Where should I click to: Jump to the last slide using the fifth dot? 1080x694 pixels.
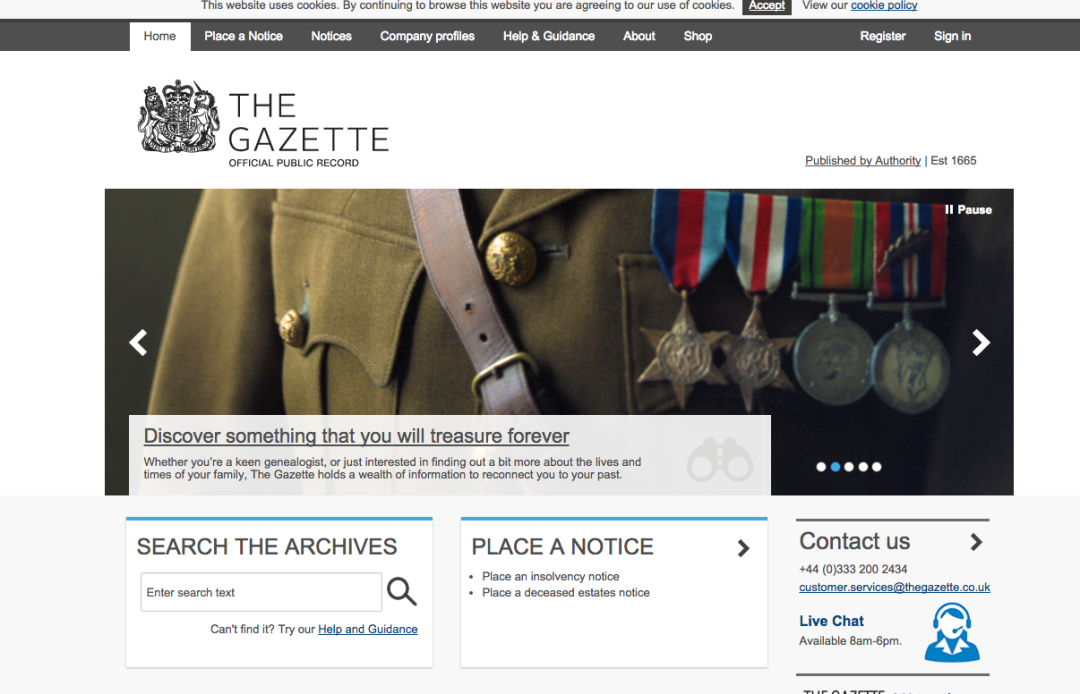pyautogui.click(x=877, y=466)
